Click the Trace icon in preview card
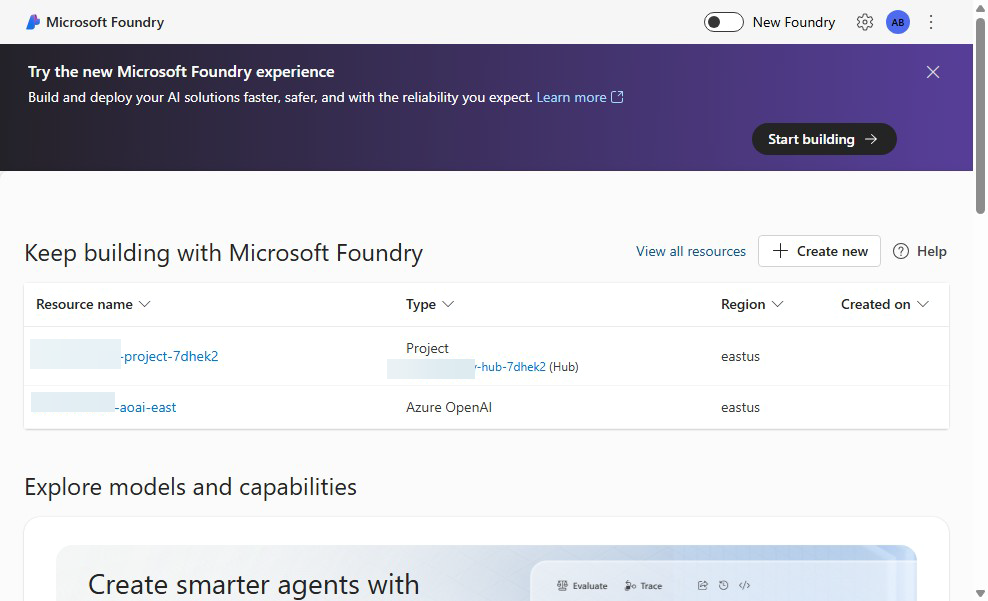This screenshot has height=601, width=988. 630,585
